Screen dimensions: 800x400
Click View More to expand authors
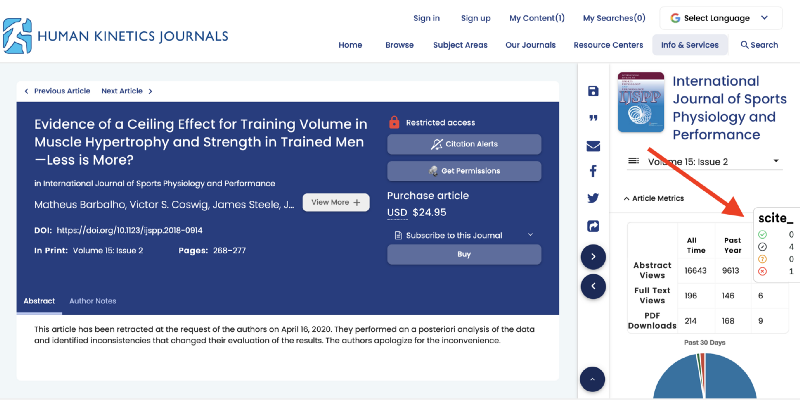click(336, 202)
